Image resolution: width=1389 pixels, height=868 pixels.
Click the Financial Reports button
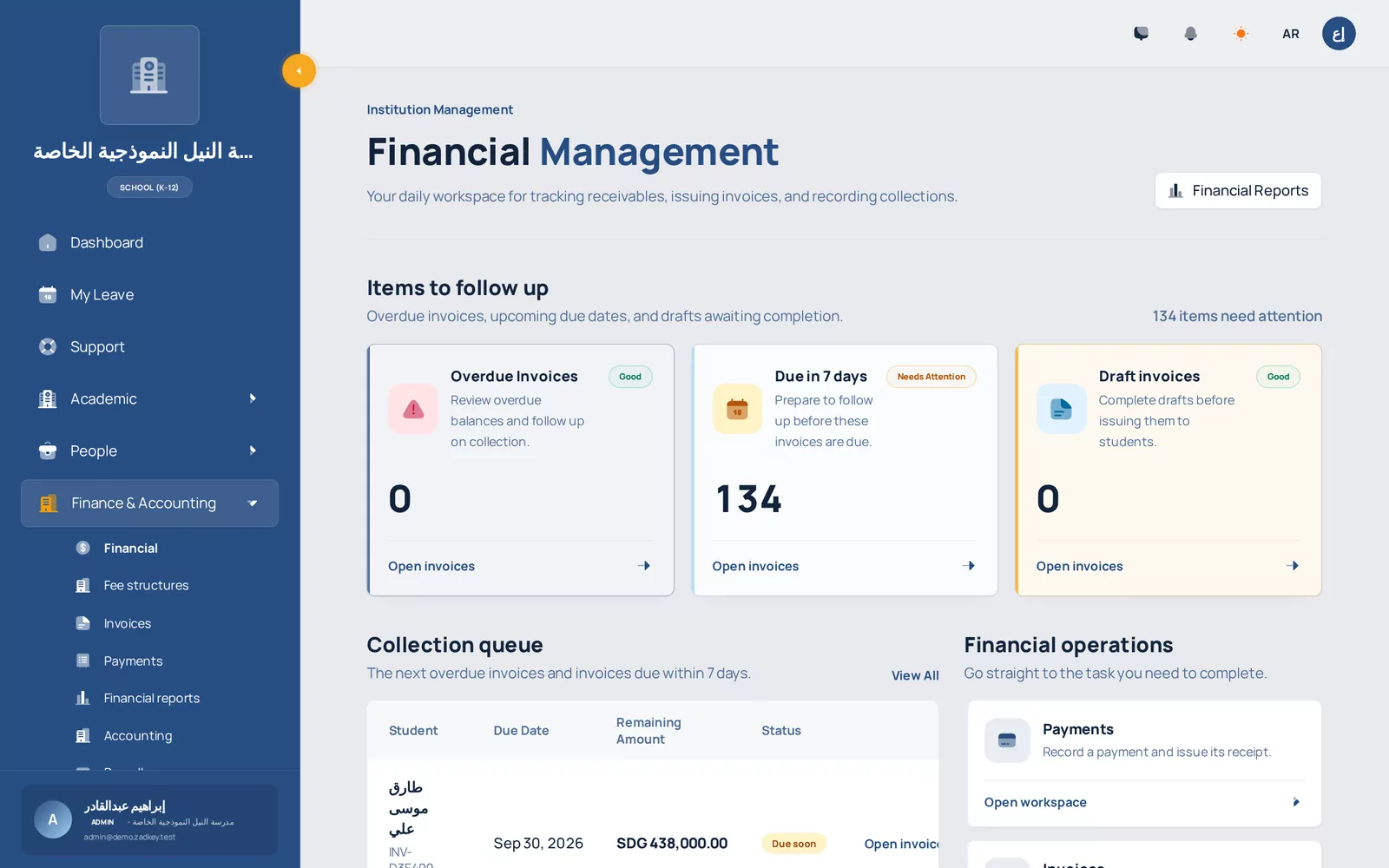click(1238, 191)
